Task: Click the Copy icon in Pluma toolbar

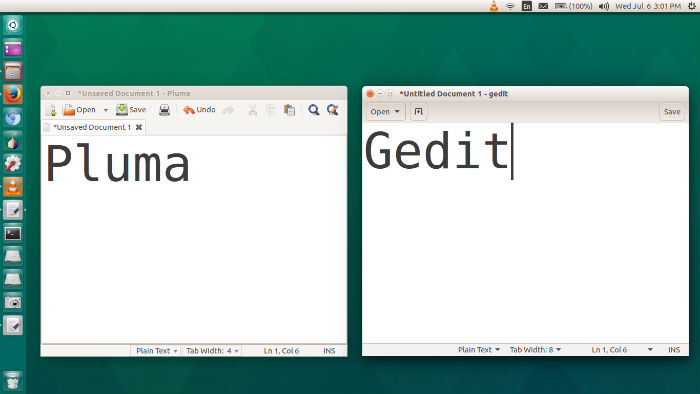Action: click(271, 110)
